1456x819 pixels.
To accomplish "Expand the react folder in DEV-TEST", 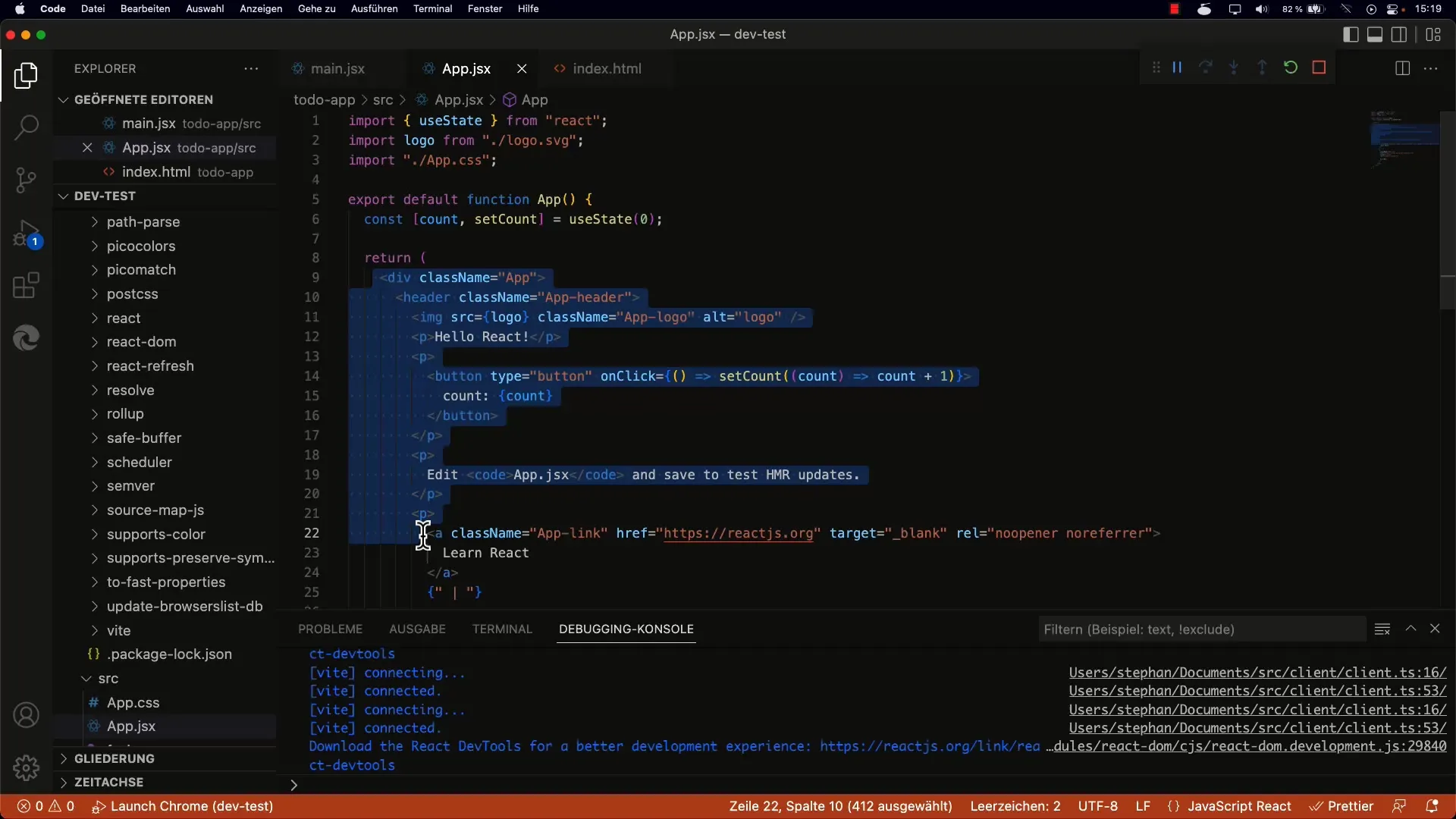I will 123,317.
